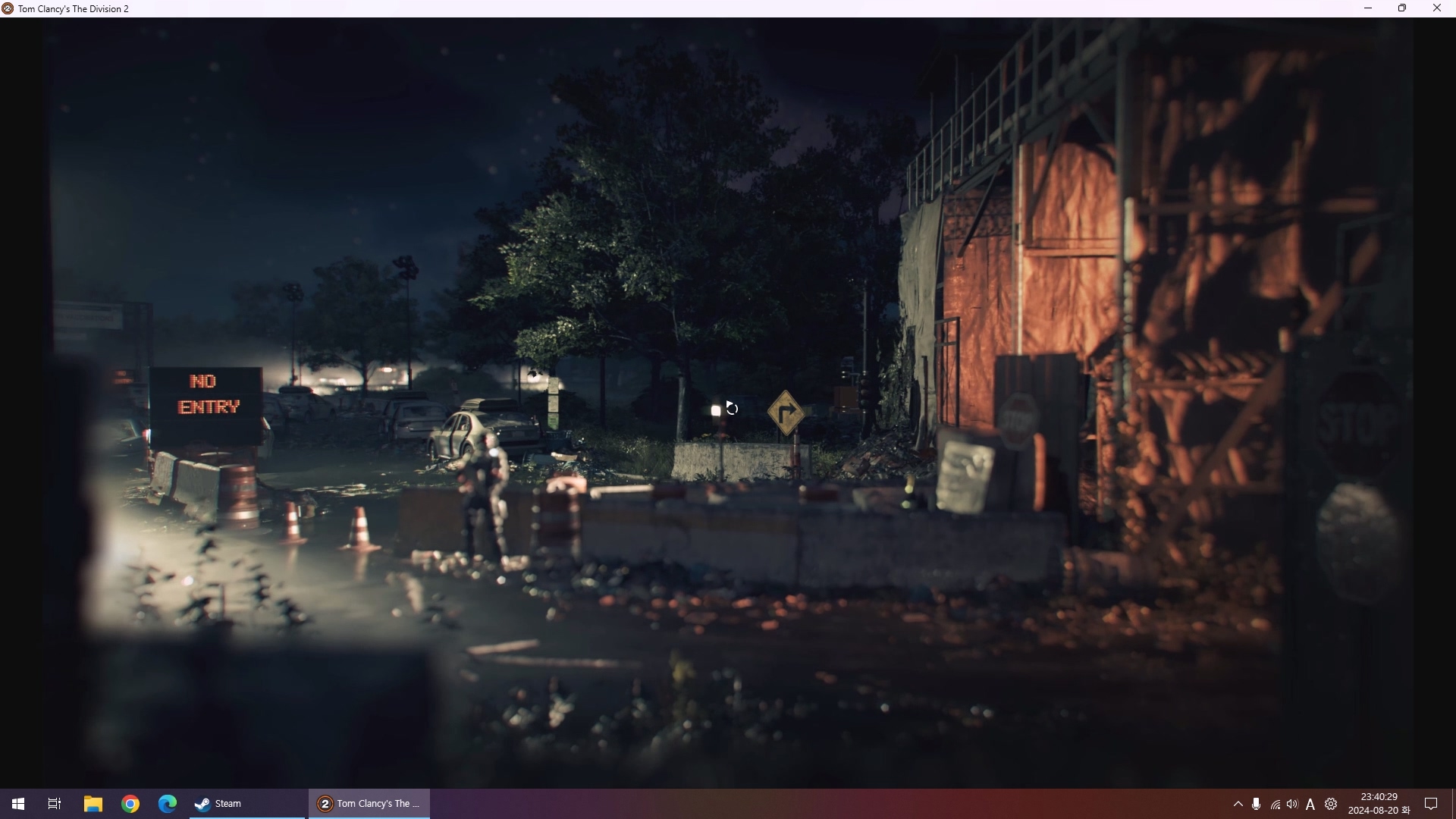
Task: Toggle the IME input mode A indicator
Action: (x=1310, y=804)
